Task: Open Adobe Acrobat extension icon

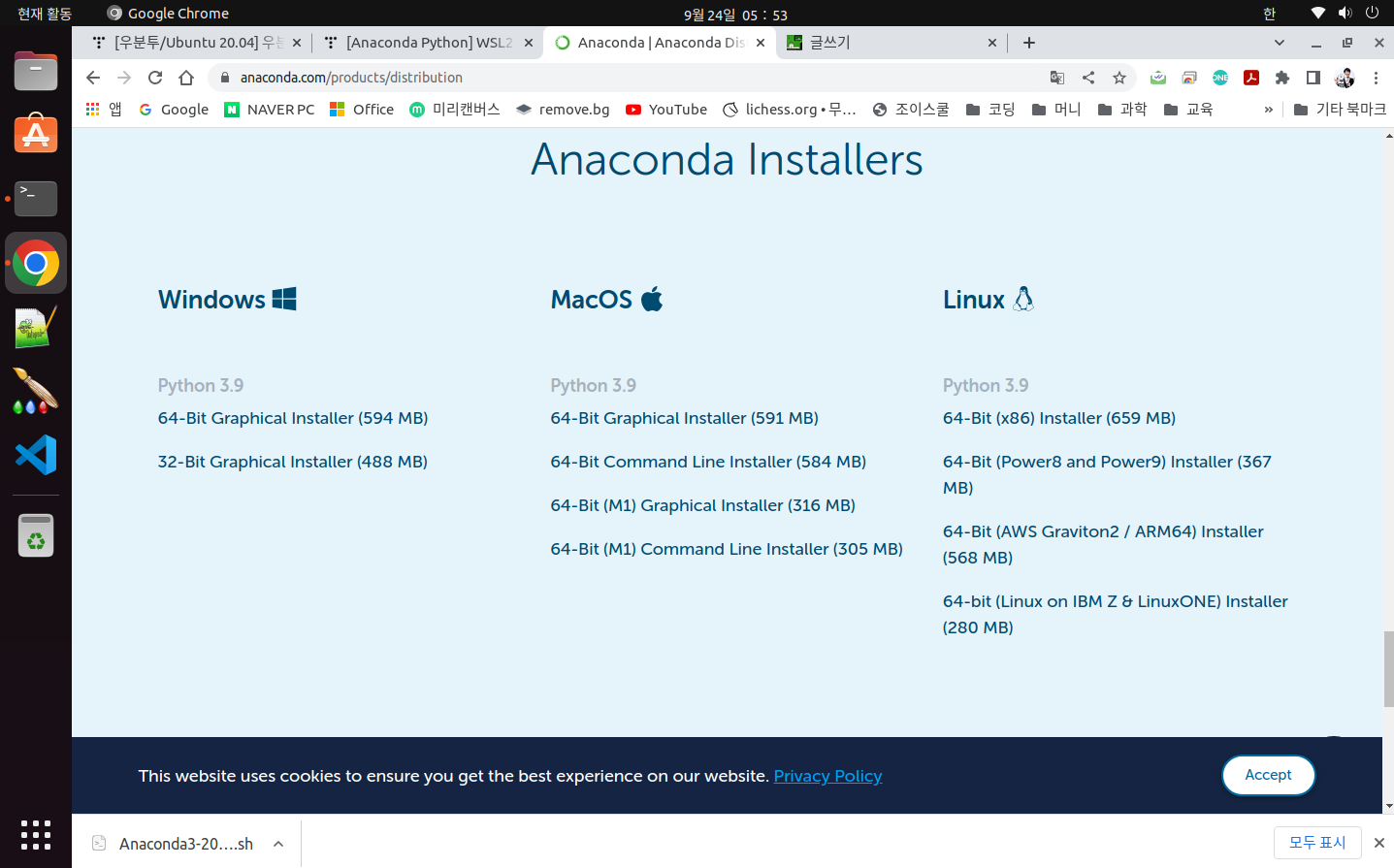Action: pyautogui.click(x=1251, y=78)
